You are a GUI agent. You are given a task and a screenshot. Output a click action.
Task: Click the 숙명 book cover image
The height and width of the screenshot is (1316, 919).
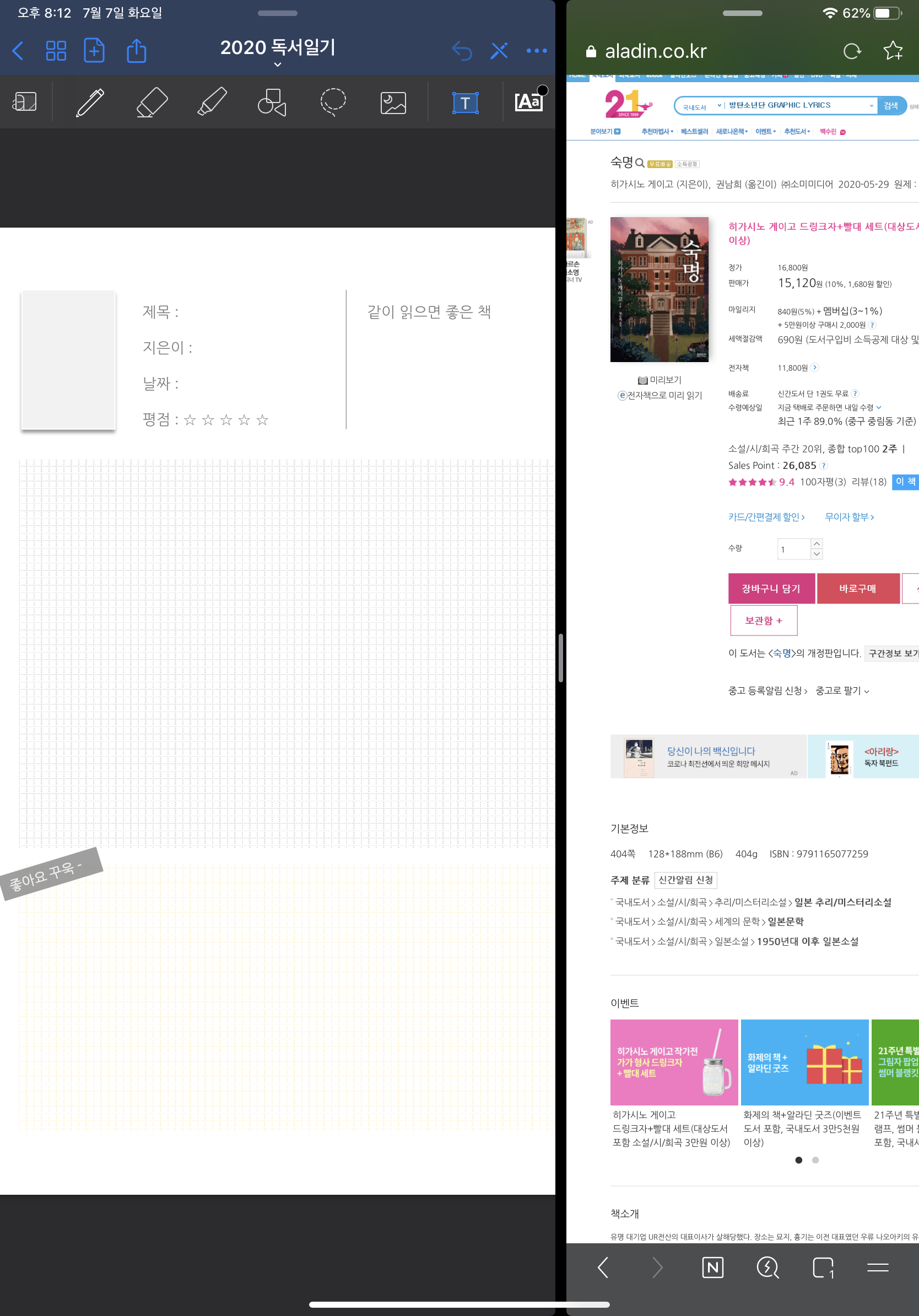point(659,289)
